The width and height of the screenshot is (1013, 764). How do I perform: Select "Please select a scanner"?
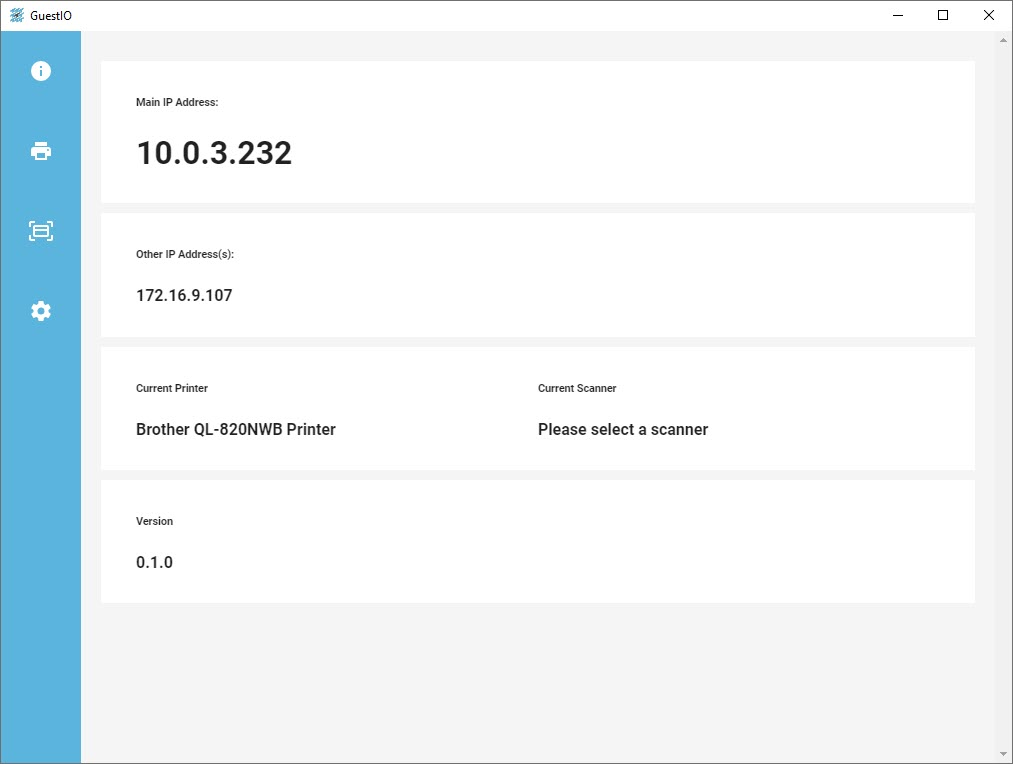(x=623, y=429)
